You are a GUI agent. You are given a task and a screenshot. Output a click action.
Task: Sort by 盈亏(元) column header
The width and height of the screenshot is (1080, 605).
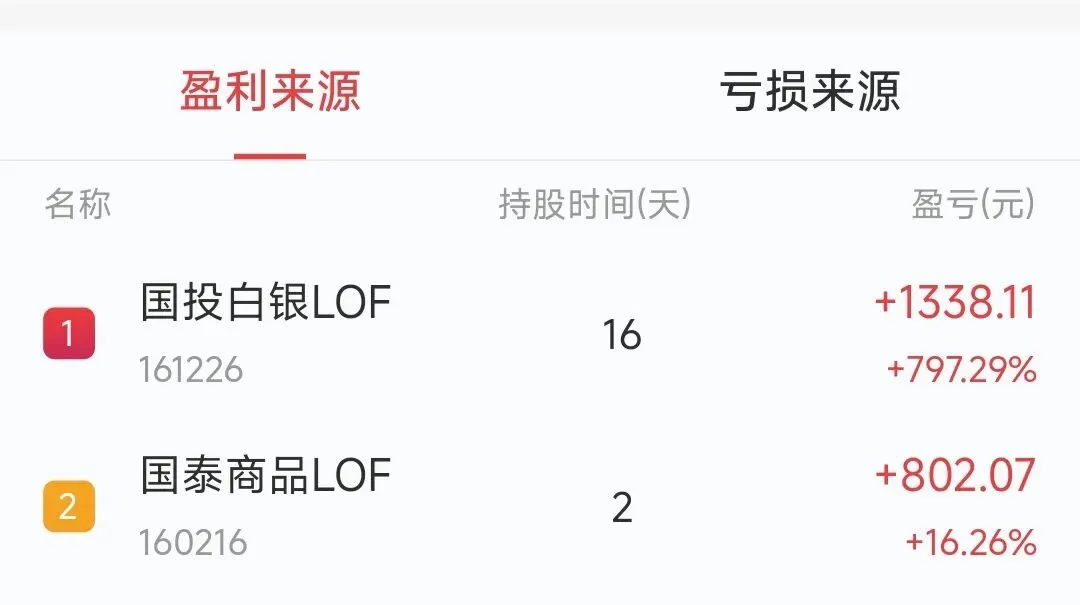click(973, 205)
